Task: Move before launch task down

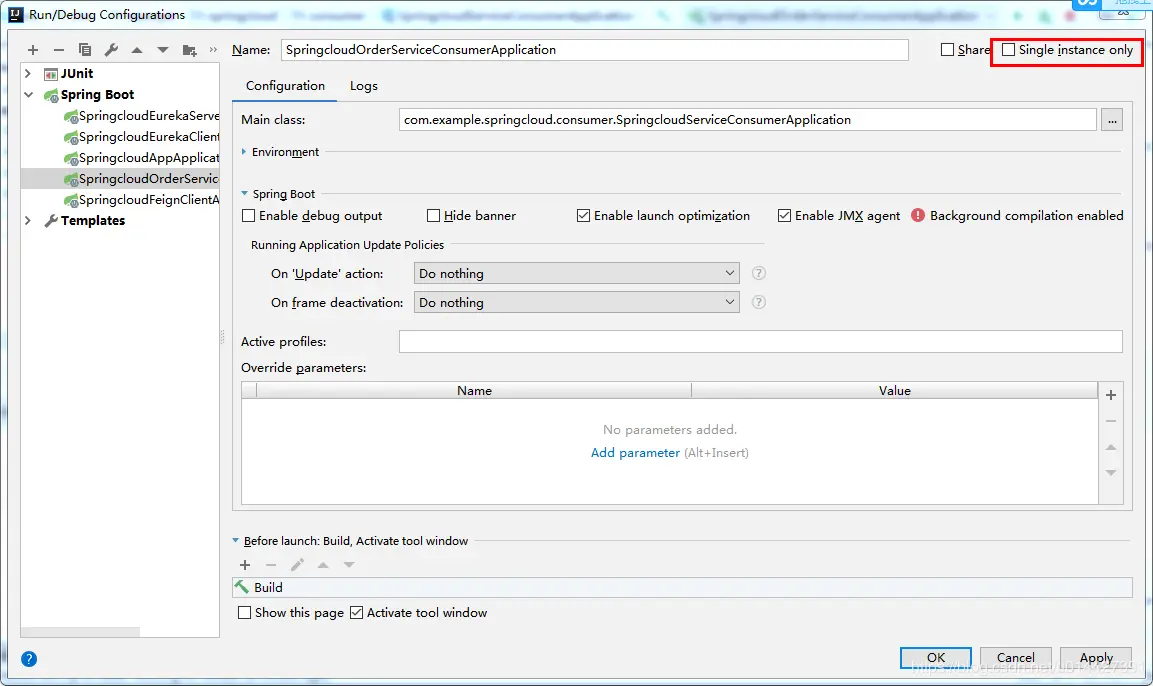Action: (x=349, y=565)
